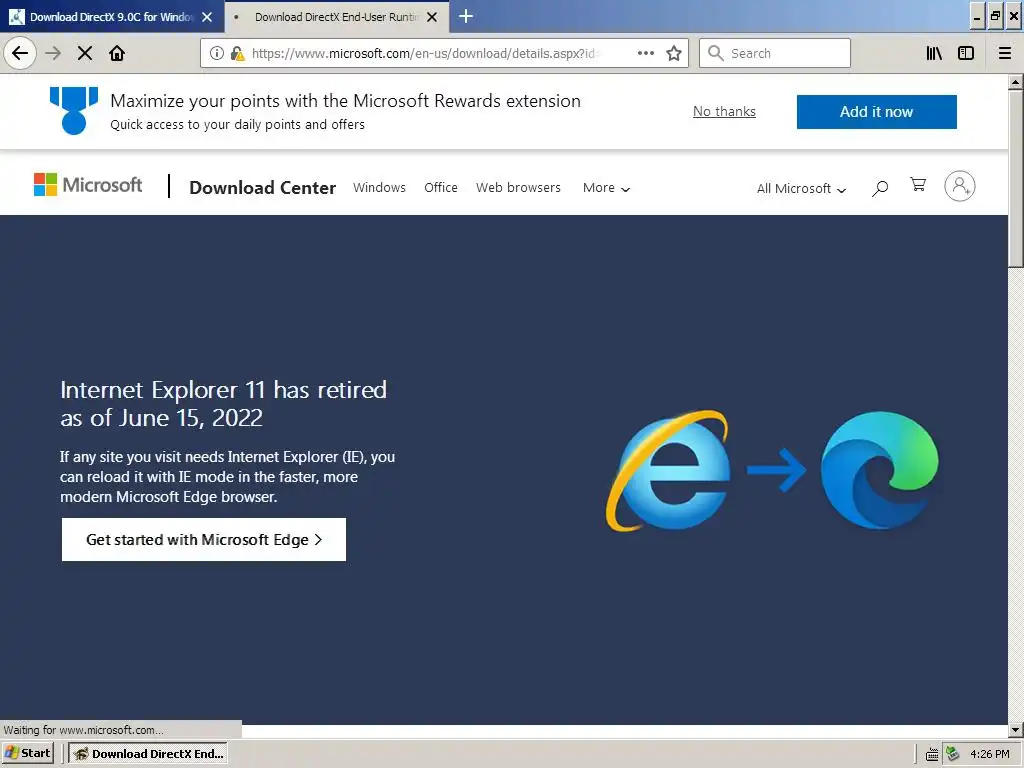This screenshot has width=1024, height=768.
Task: Expand the More navigation dropdown
Action: coord(606,188)
